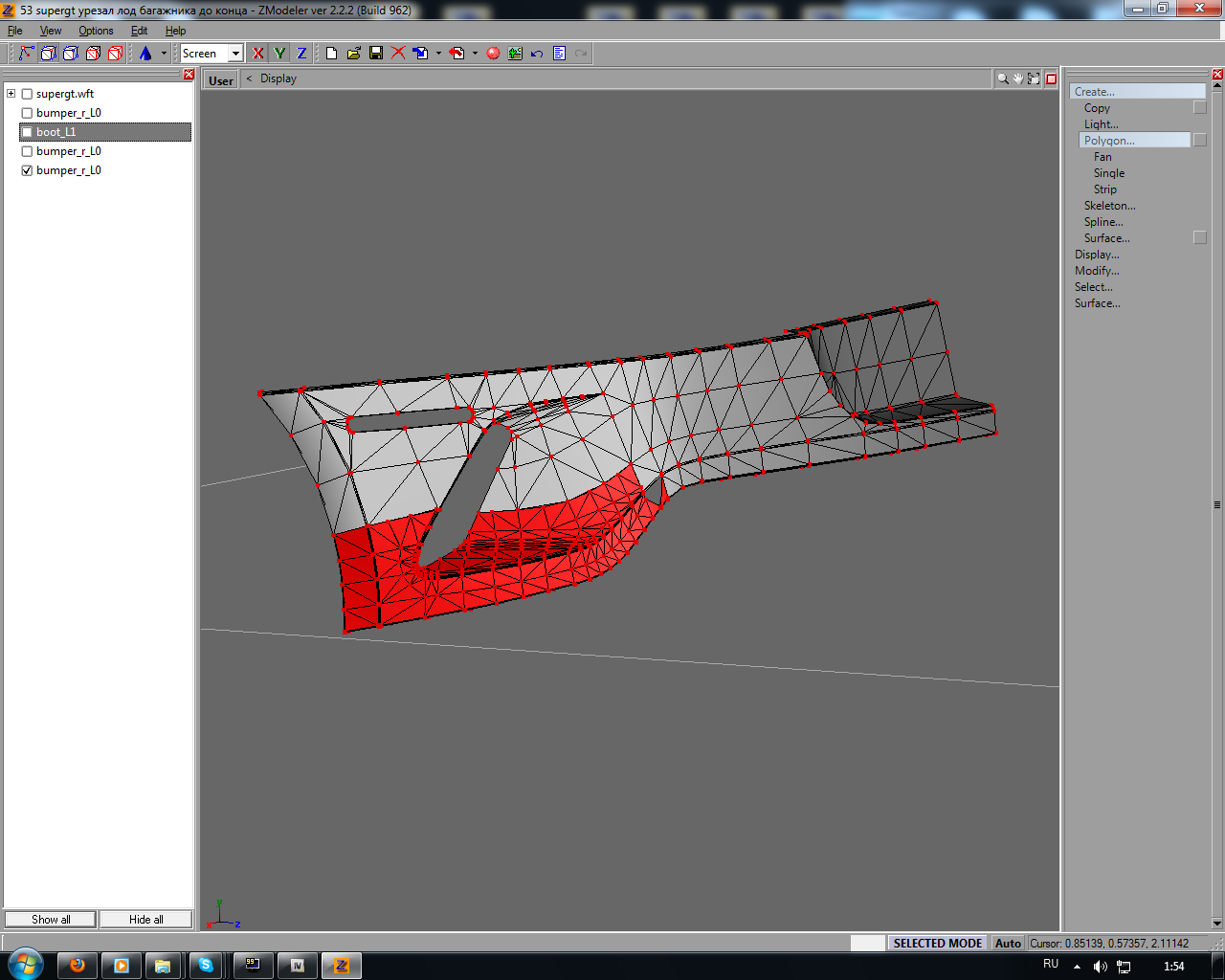Screen dimensions: 1225x980
Task: Tick the supergt.wft checkbox
Action: 27,94
